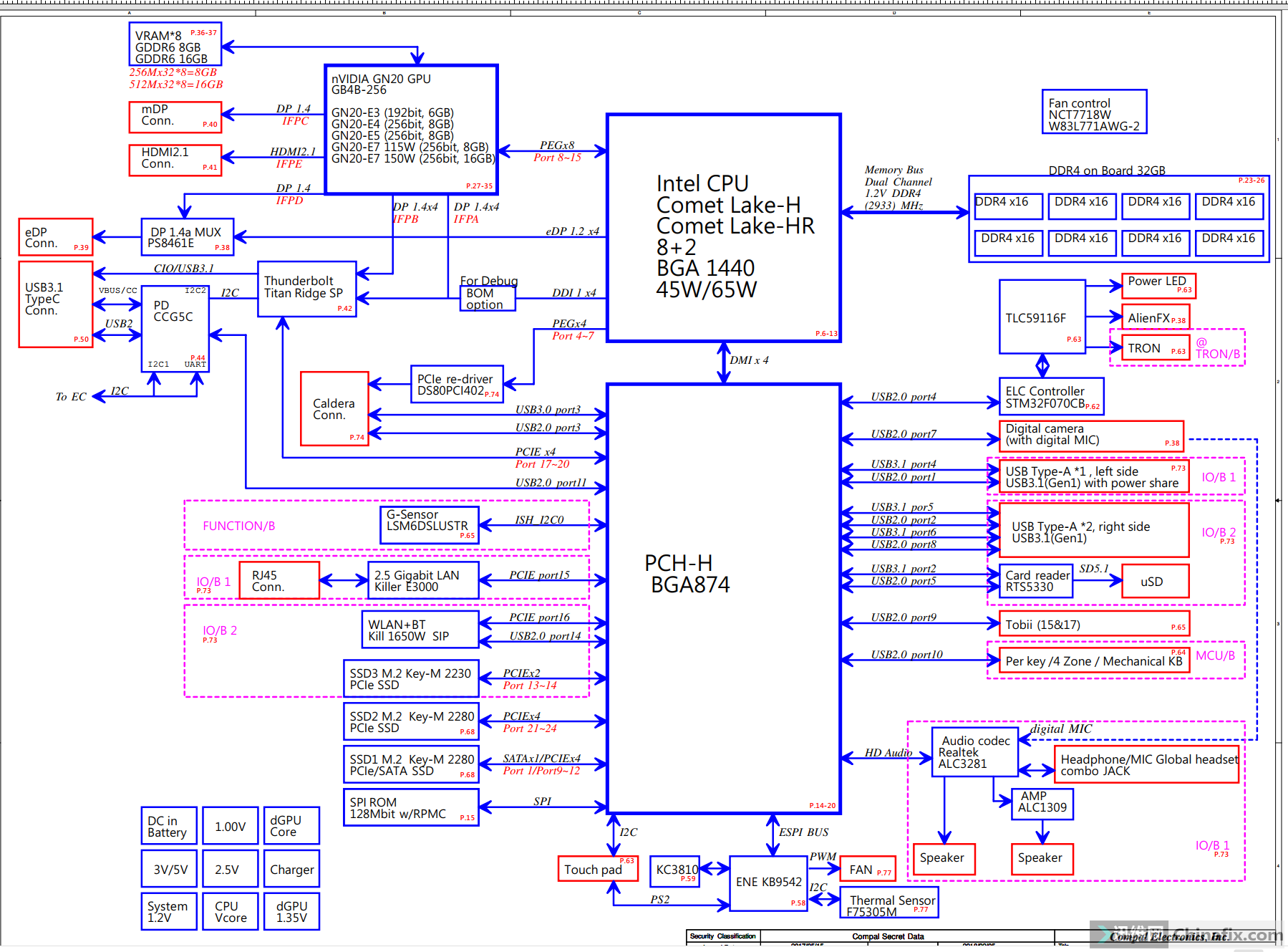Select the 3V/5V power block

[169, 868]
